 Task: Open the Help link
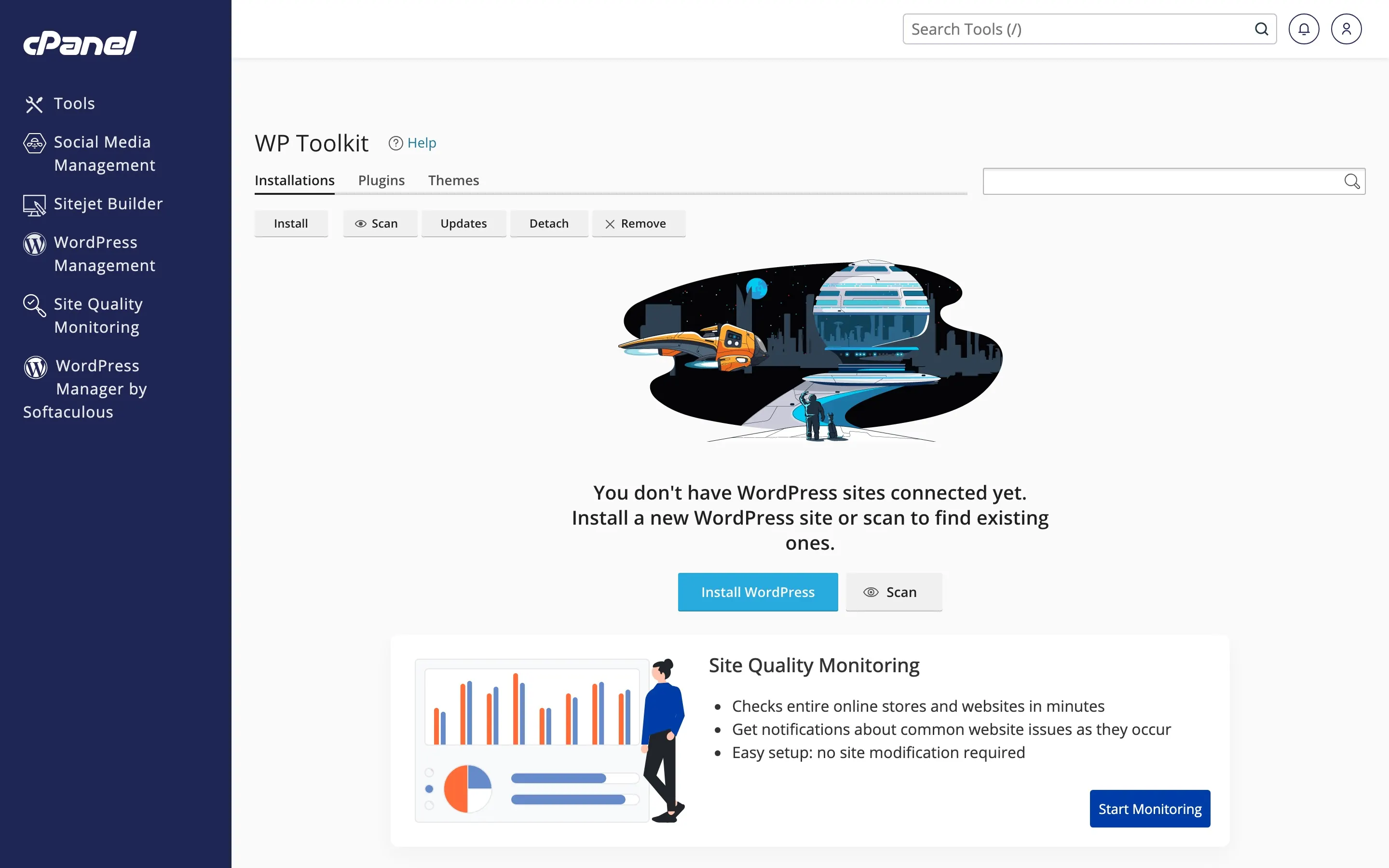coord(422,143)
